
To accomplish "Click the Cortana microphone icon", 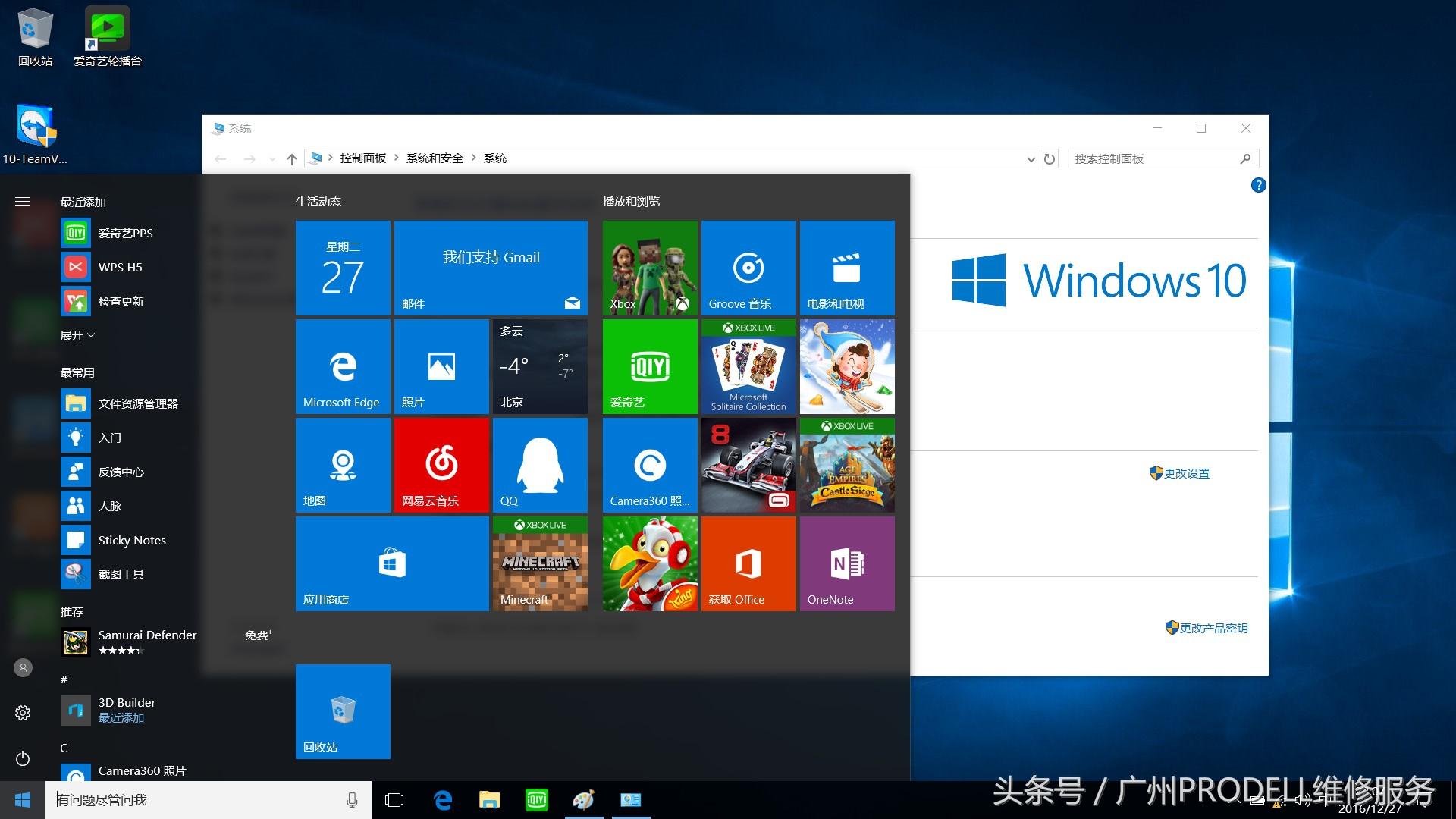I will click(x=352, y=800).
